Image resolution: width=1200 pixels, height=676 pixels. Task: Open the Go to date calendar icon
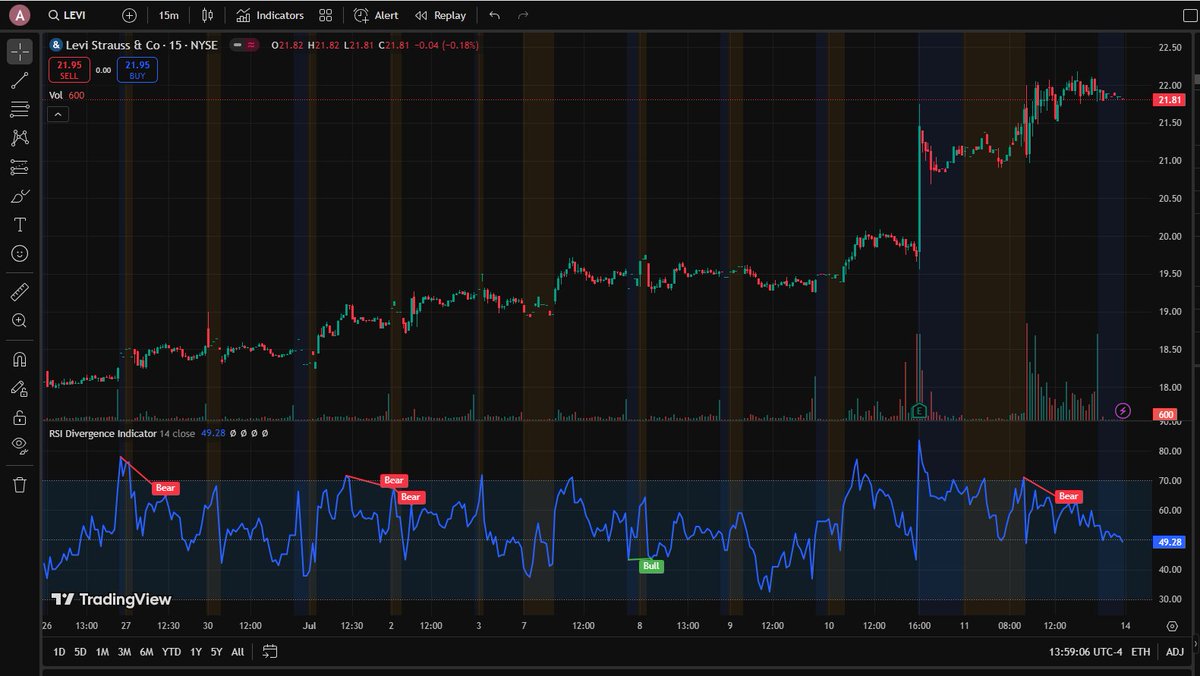tap(270, 652)
